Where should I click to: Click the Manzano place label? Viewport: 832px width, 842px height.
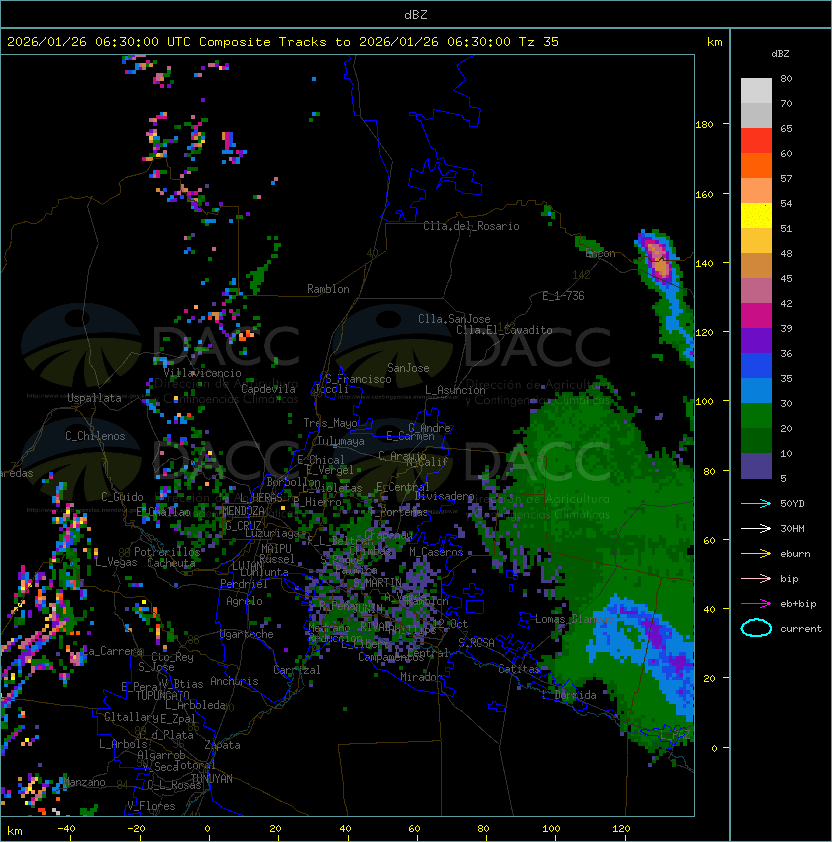coord(84,782)
